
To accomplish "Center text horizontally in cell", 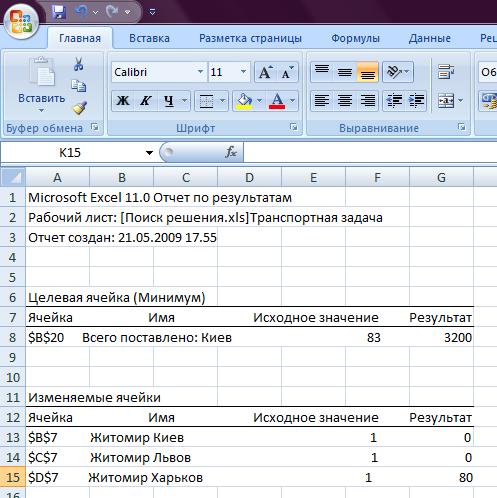I will 345,100.
